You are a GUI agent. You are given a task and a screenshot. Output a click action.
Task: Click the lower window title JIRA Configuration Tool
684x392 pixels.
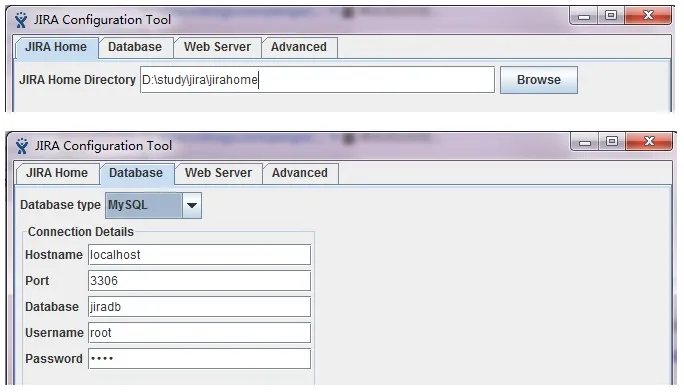[103, 146]
